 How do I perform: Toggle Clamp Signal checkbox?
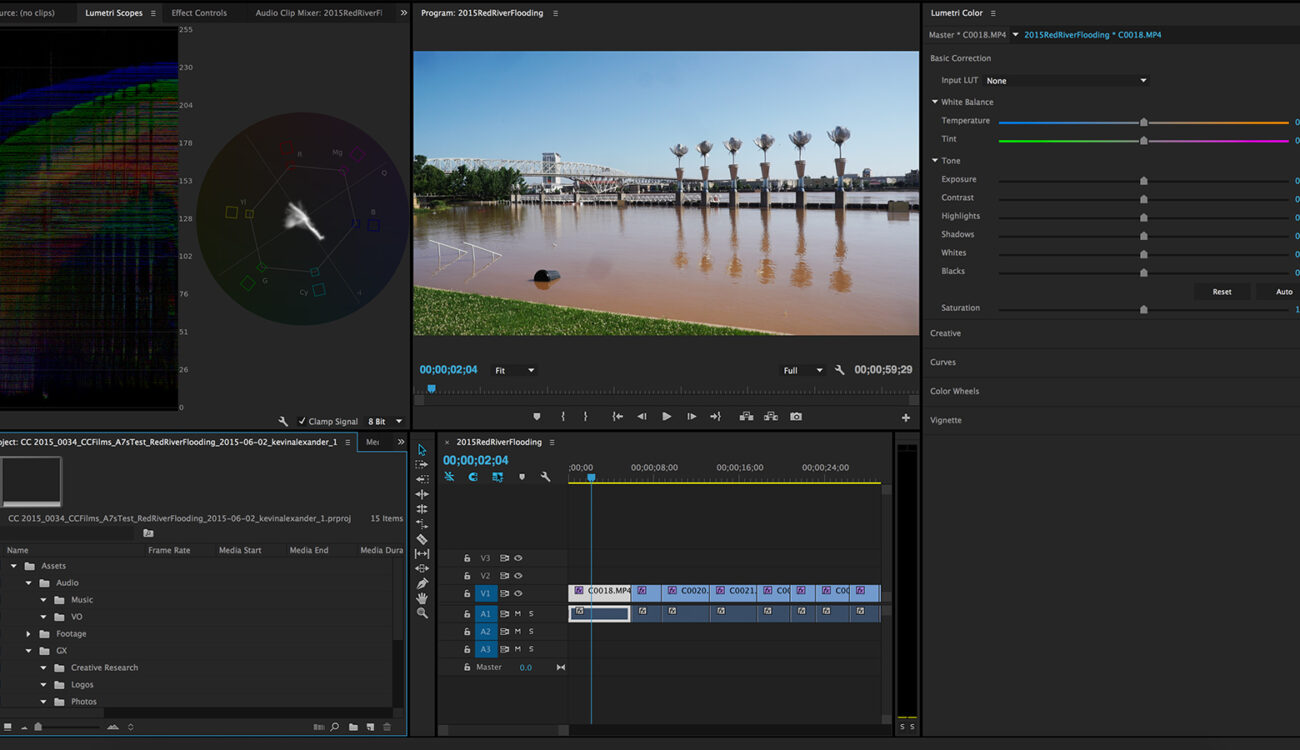click(x=302, y=422)
